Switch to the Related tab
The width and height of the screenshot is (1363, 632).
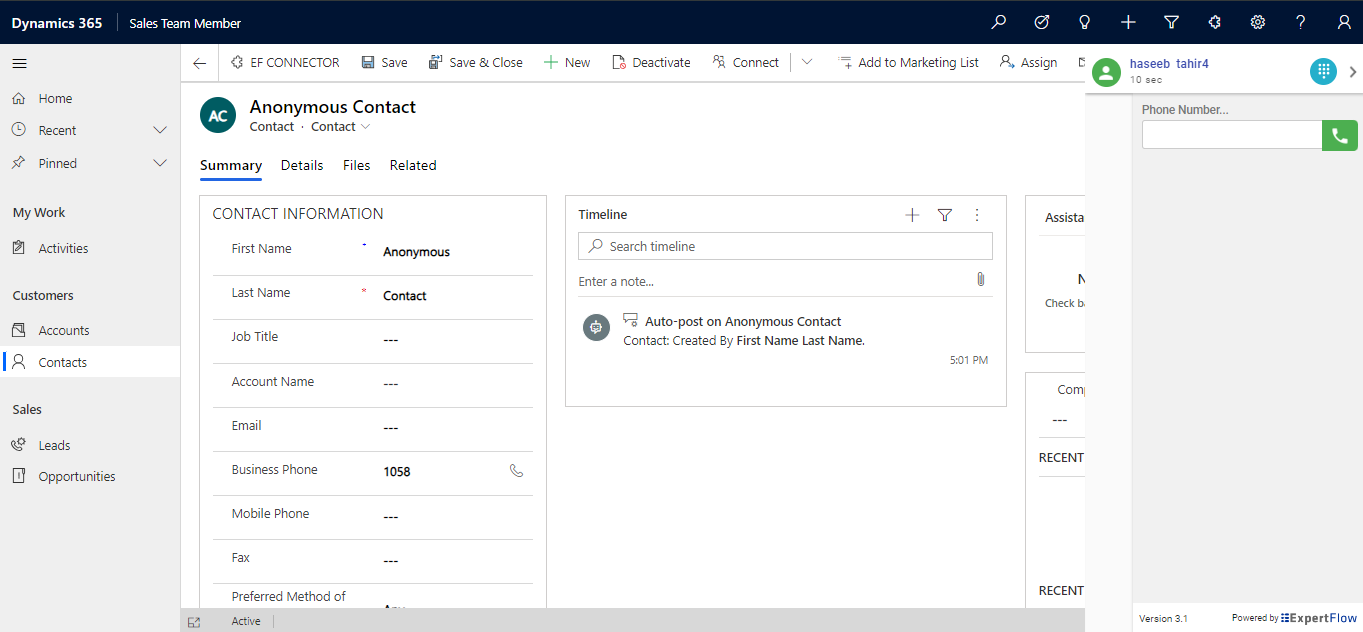coord(413,166)
